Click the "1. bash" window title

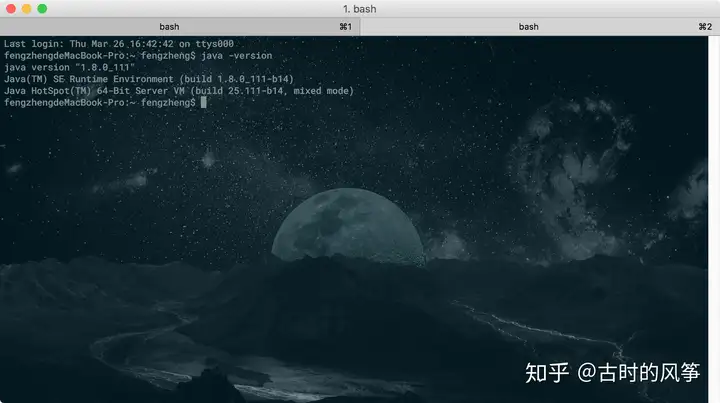coord(360,9)
